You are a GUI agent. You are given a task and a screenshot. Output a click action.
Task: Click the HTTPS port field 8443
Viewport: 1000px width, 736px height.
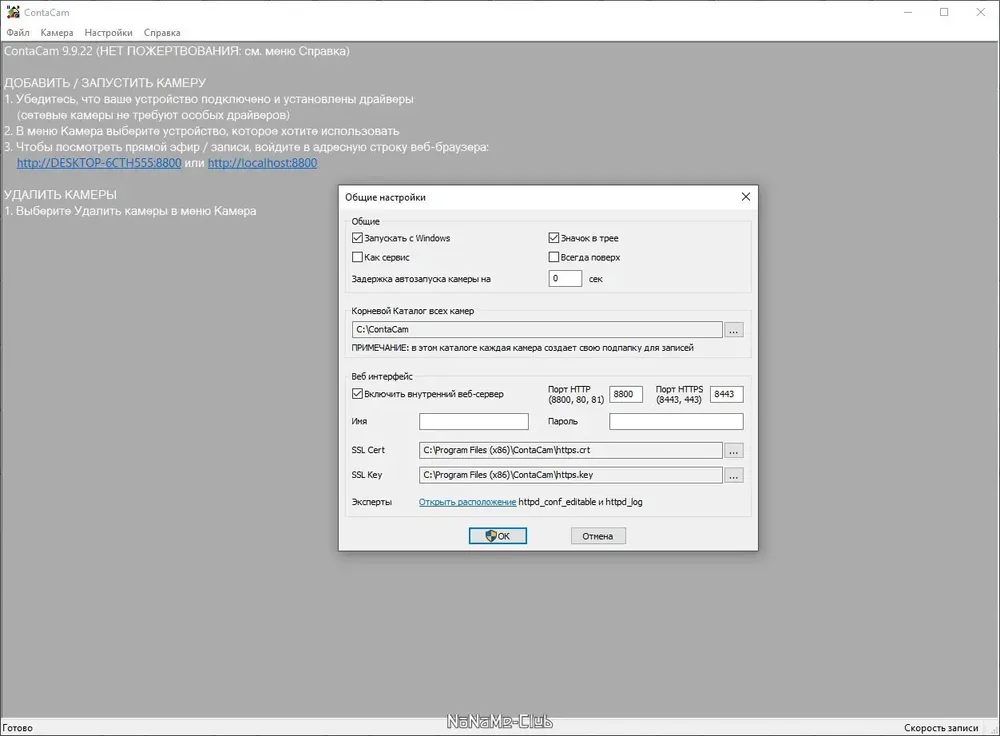[726, 394]
